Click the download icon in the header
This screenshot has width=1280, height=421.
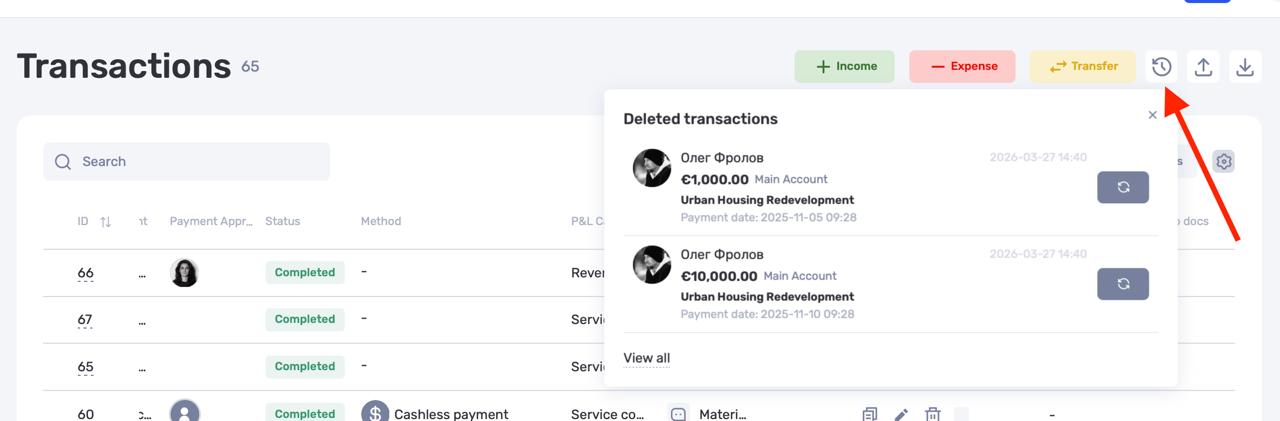[x=1245, y=67]
